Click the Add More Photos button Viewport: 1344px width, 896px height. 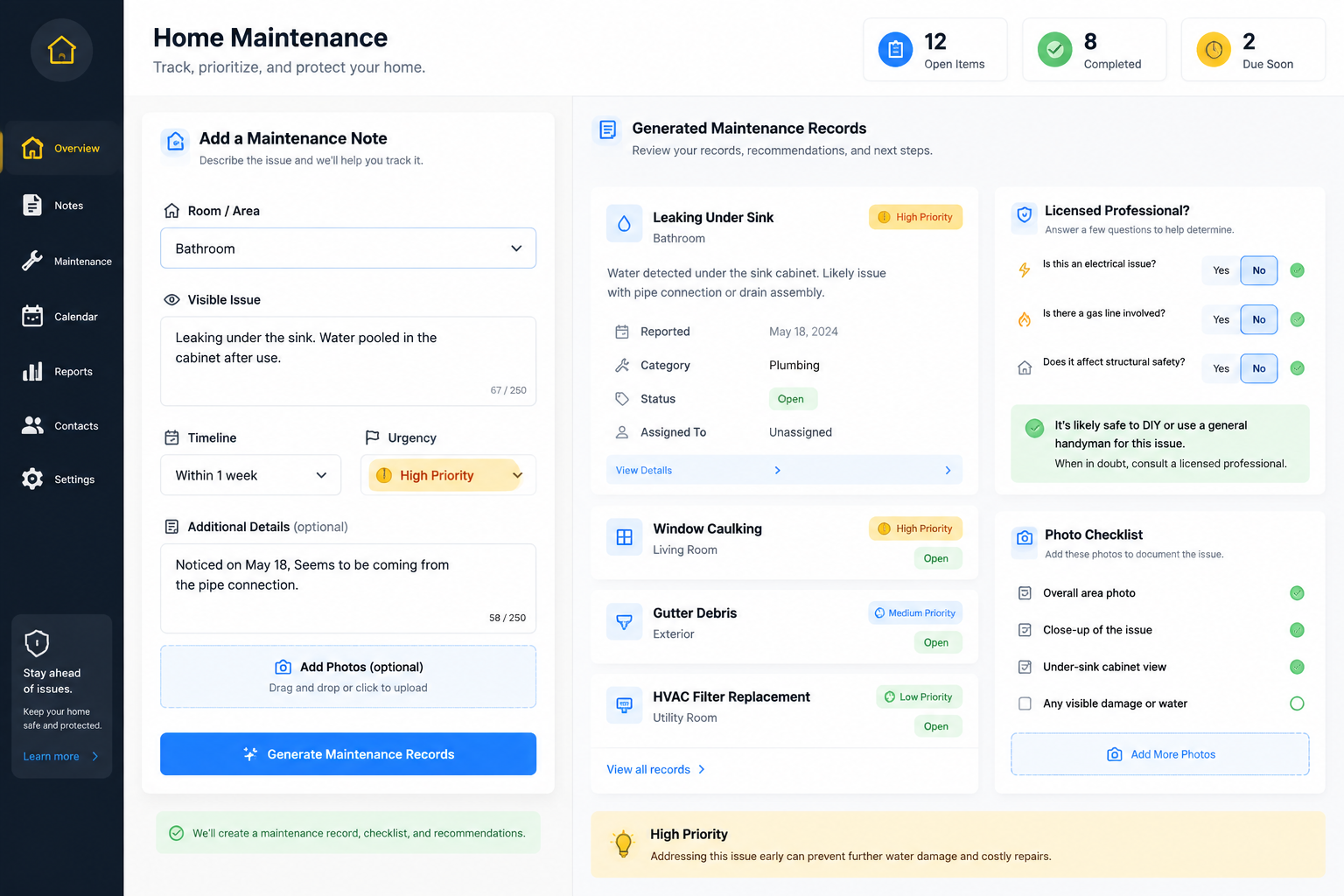click(1160, 754)
